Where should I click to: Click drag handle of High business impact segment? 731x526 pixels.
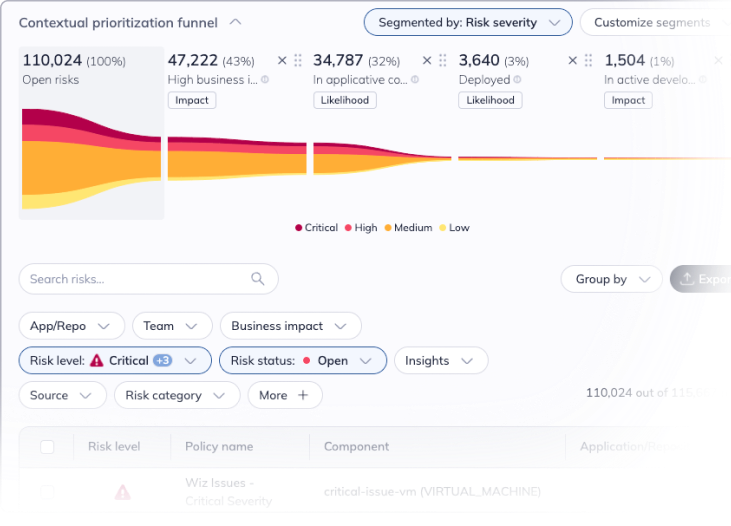click(298, 61)
